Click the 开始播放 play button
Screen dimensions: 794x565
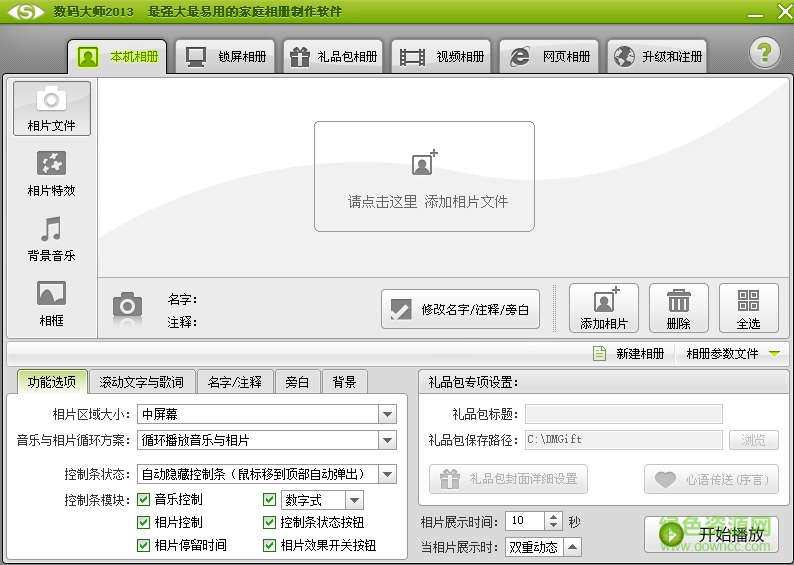pos(711,534)
